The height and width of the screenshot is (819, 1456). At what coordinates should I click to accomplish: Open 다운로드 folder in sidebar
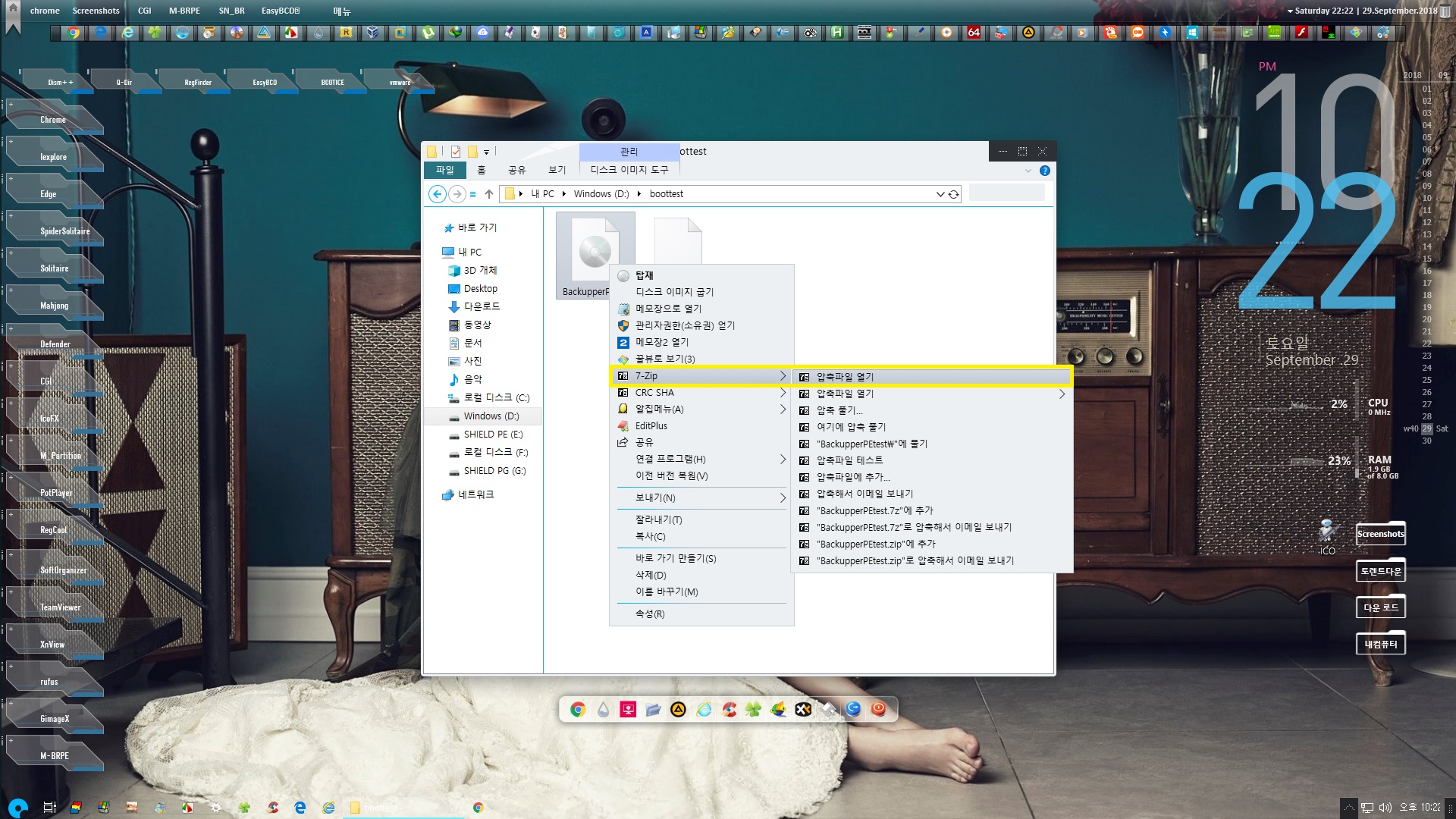(482, 306)
